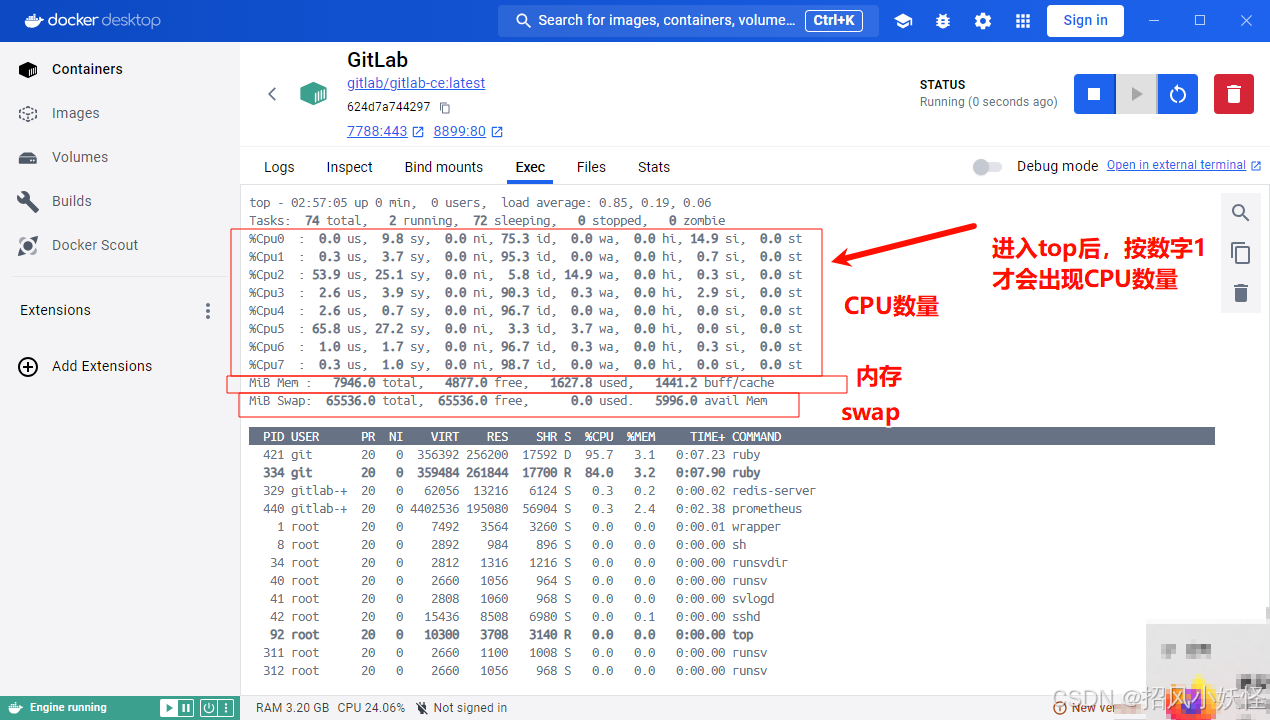Click the Not signed in status
The image size is (1270, 720).
tap(462, 708)
